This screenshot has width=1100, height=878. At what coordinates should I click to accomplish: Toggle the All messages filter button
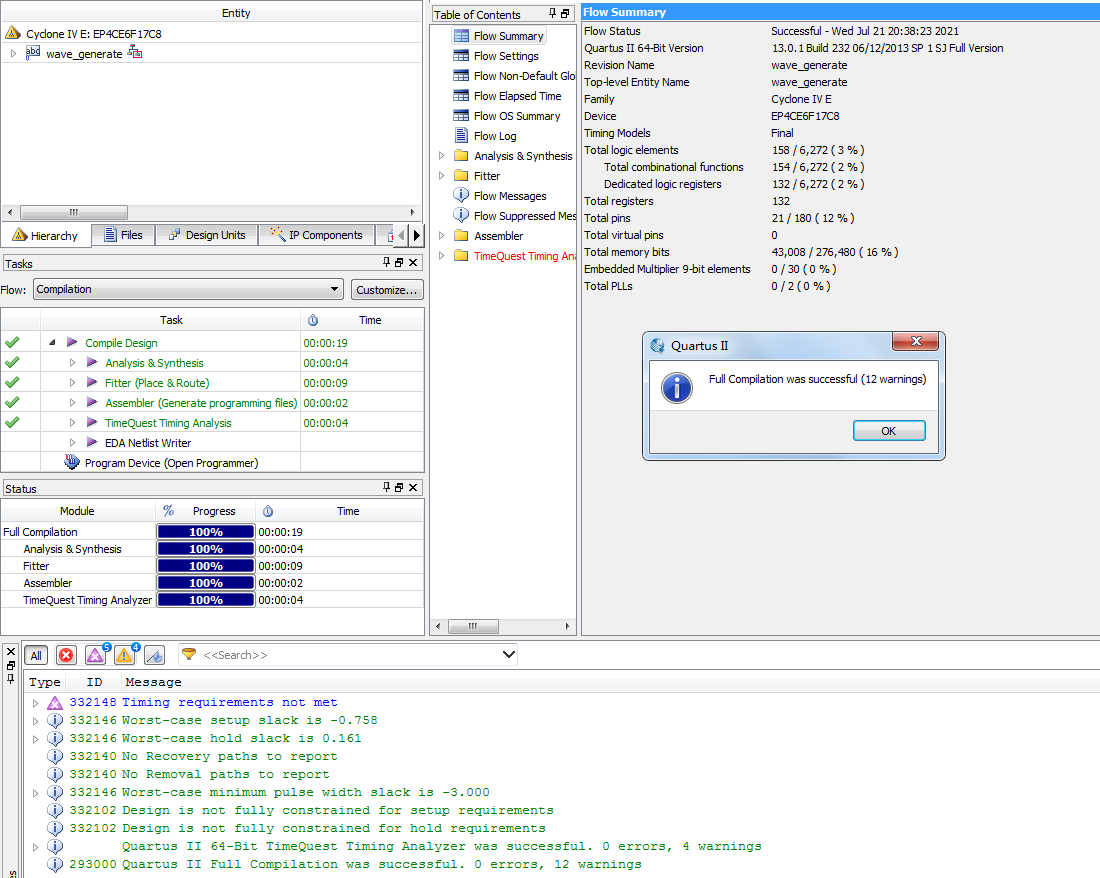(36, 655)
